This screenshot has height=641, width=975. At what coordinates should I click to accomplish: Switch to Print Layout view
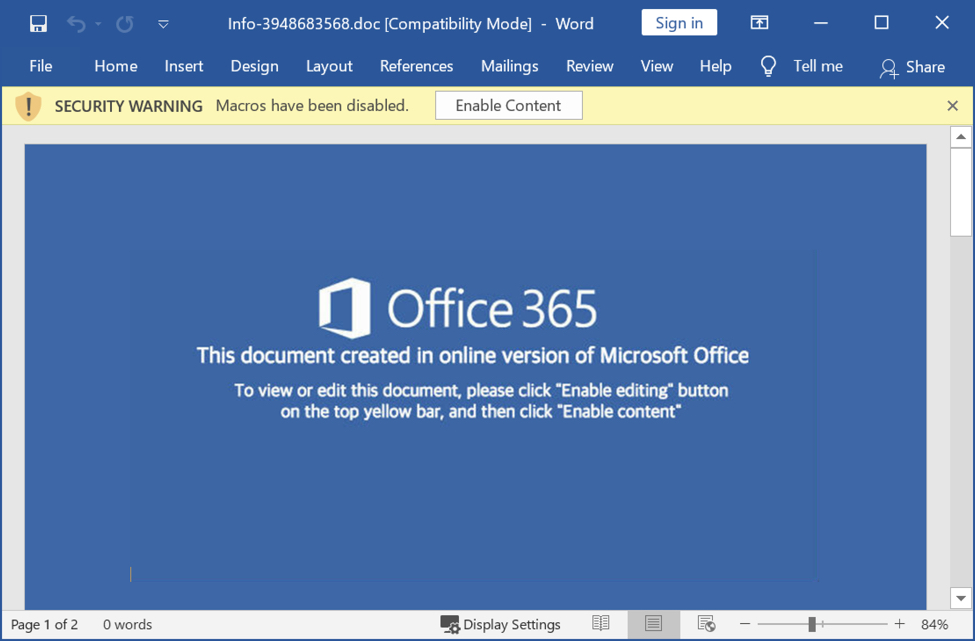click(x=653, y=624)
